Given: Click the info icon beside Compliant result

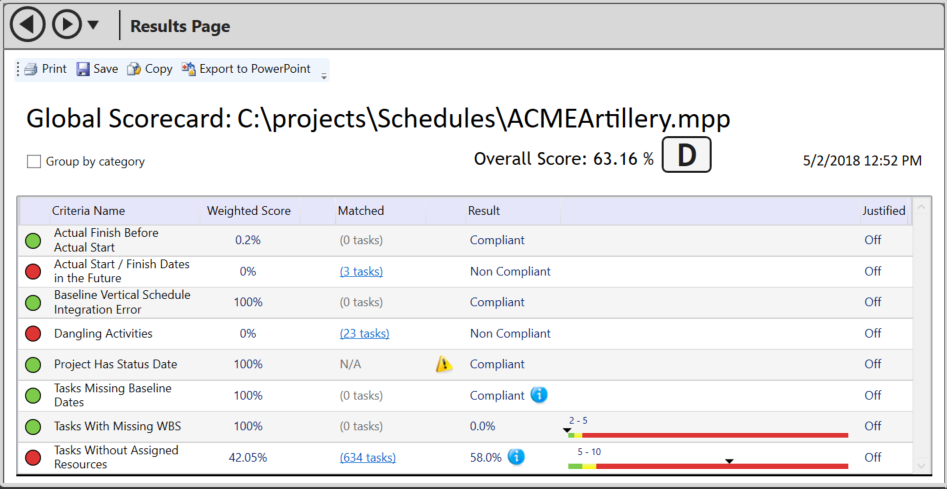Looking at the screenshot, I should point(539,395).
